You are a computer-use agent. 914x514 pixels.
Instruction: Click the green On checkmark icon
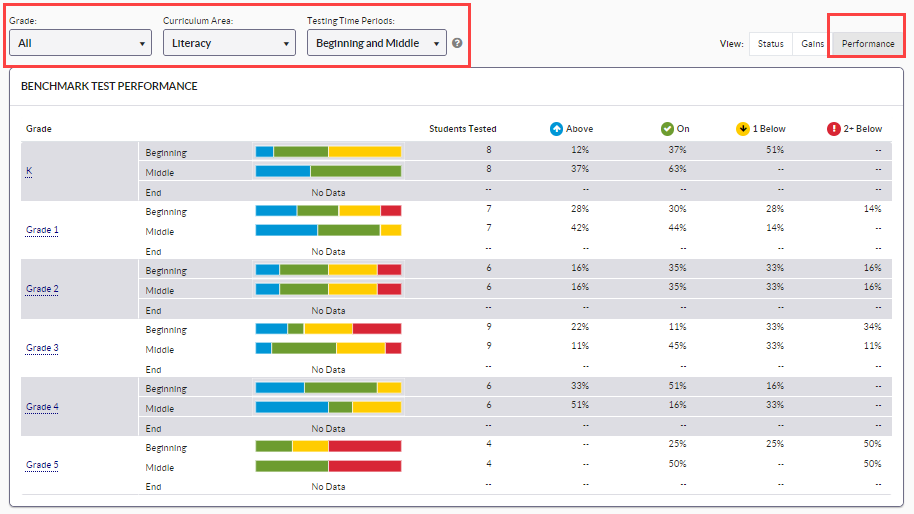click(x=667, y=129)
